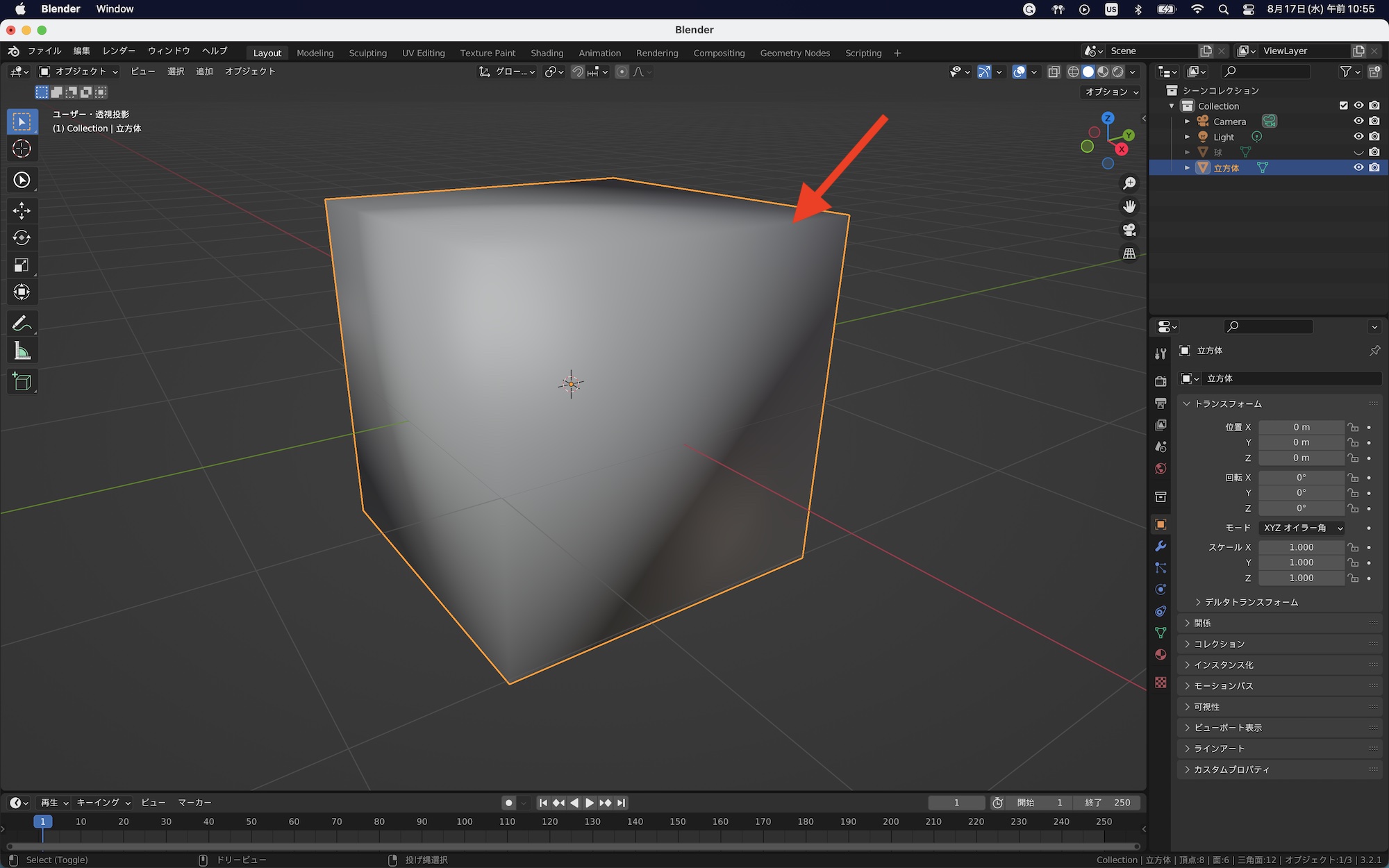Open the object mode dropdown
The height and width of the screenshot is (868, 1389).
point(78,72)
